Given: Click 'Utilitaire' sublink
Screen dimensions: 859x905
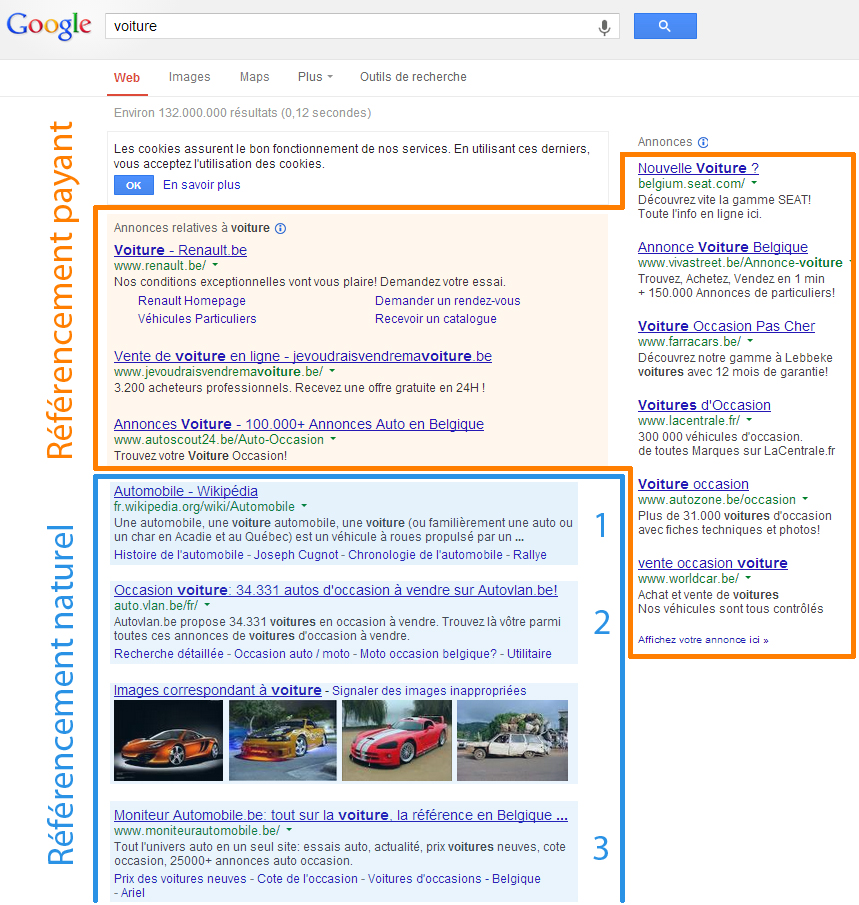Looking at the screenshot, I should click(x=529, y=654).
